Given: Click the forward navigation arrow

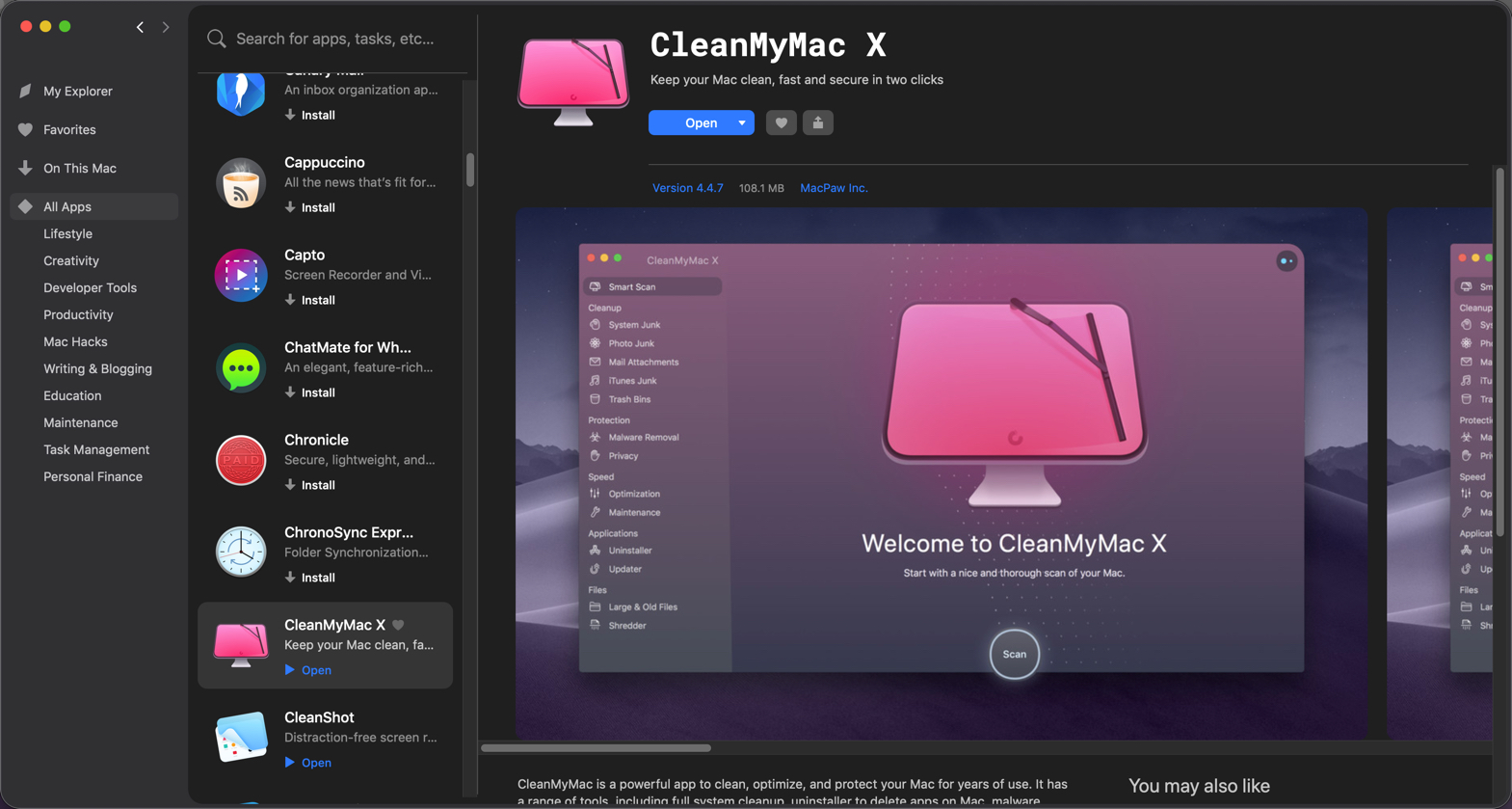Looking at the screenshot, I should click(166, 27).
